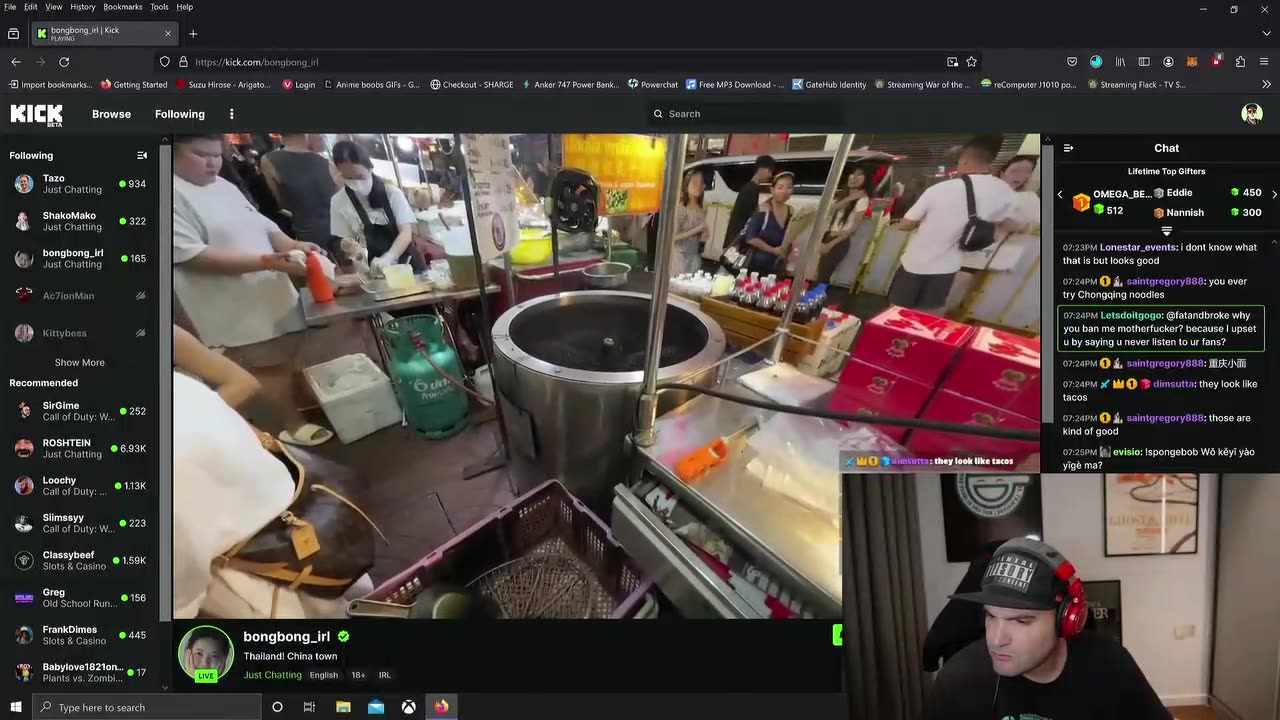This screenshot has height=720, width=1280.
Task: Bookmark this page with the star
Action: coord(971,62)
